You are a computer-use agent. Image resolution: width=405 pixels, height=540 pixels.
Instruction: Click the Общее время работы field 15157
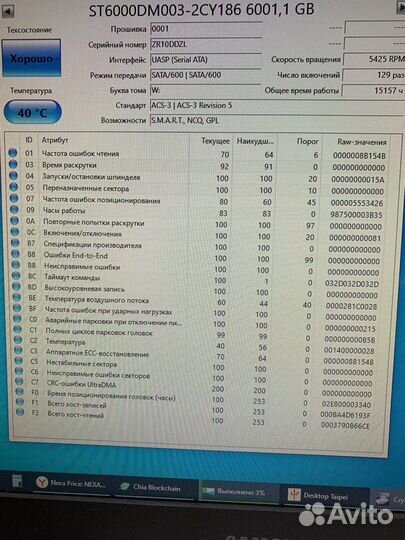coord(373,91)
